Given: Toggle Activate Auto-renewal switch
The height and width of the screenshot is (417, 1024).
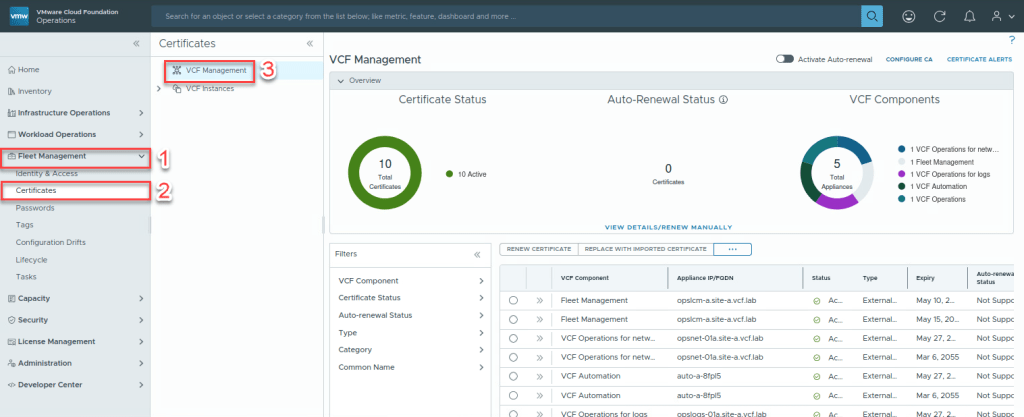Looking at the screenshot, I should pos(784,59).
